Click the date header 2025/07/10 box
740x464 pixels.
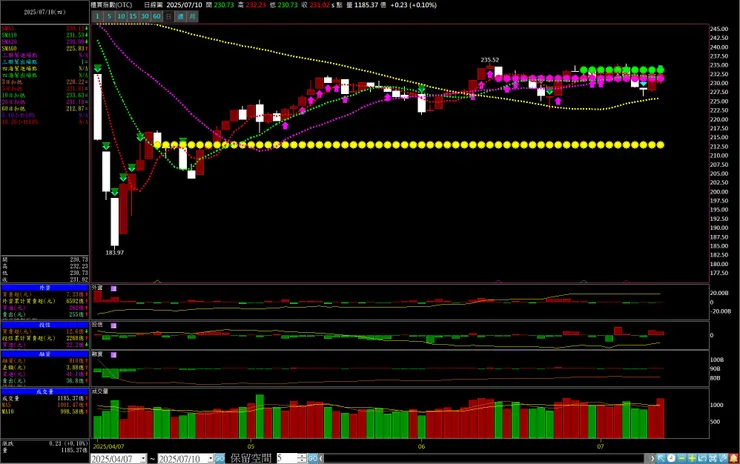45,12
